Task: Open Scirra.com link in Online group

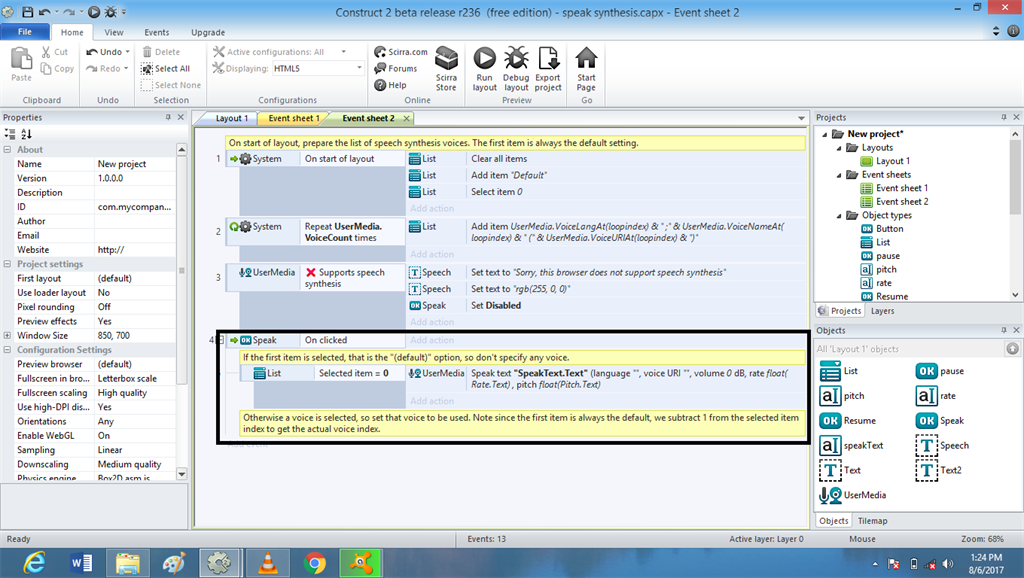Action: coord(400,52)
